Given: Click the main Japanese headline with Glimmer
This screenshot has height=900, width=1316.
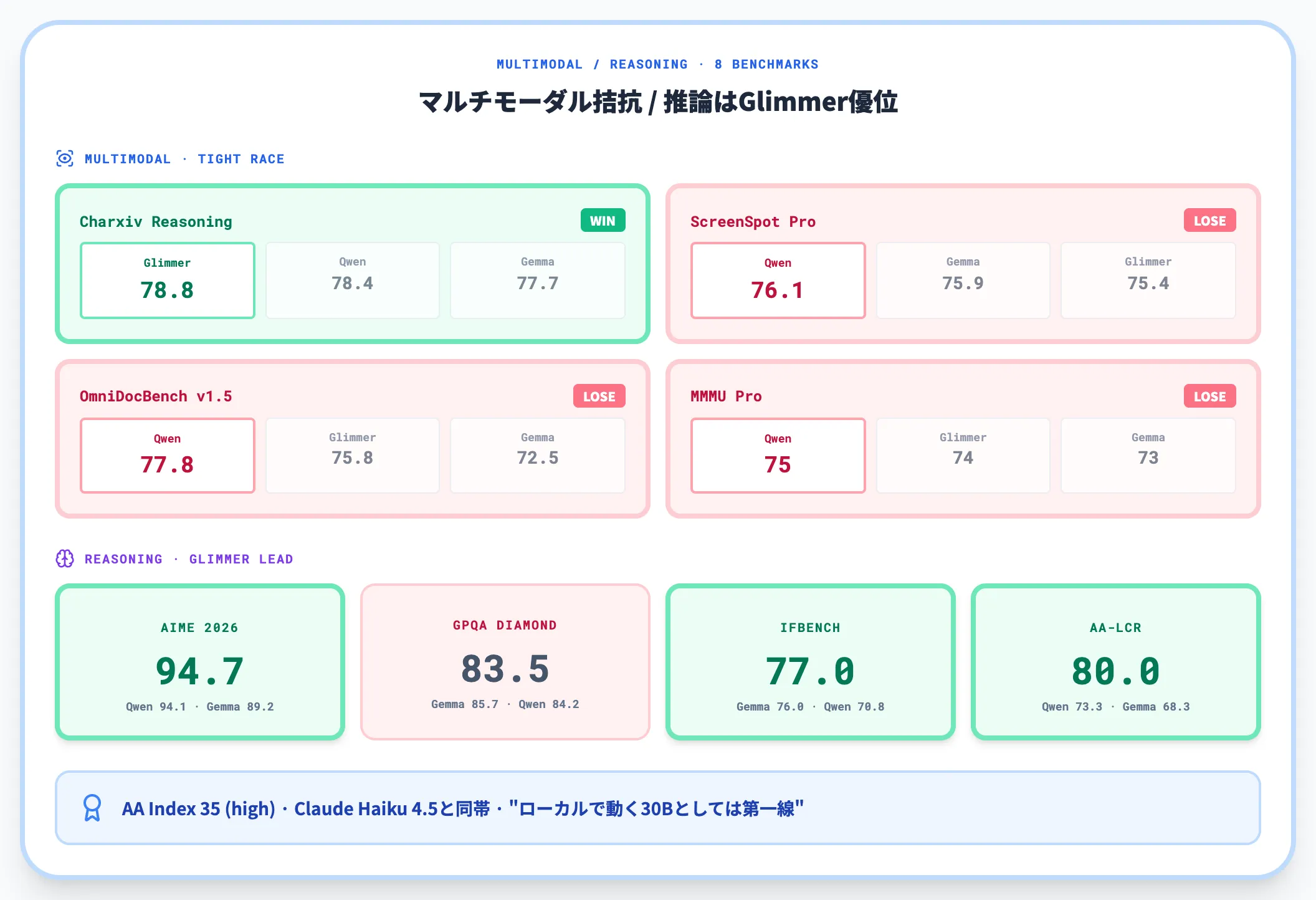Looking at the screenshot, I should (x=658, y=102).
